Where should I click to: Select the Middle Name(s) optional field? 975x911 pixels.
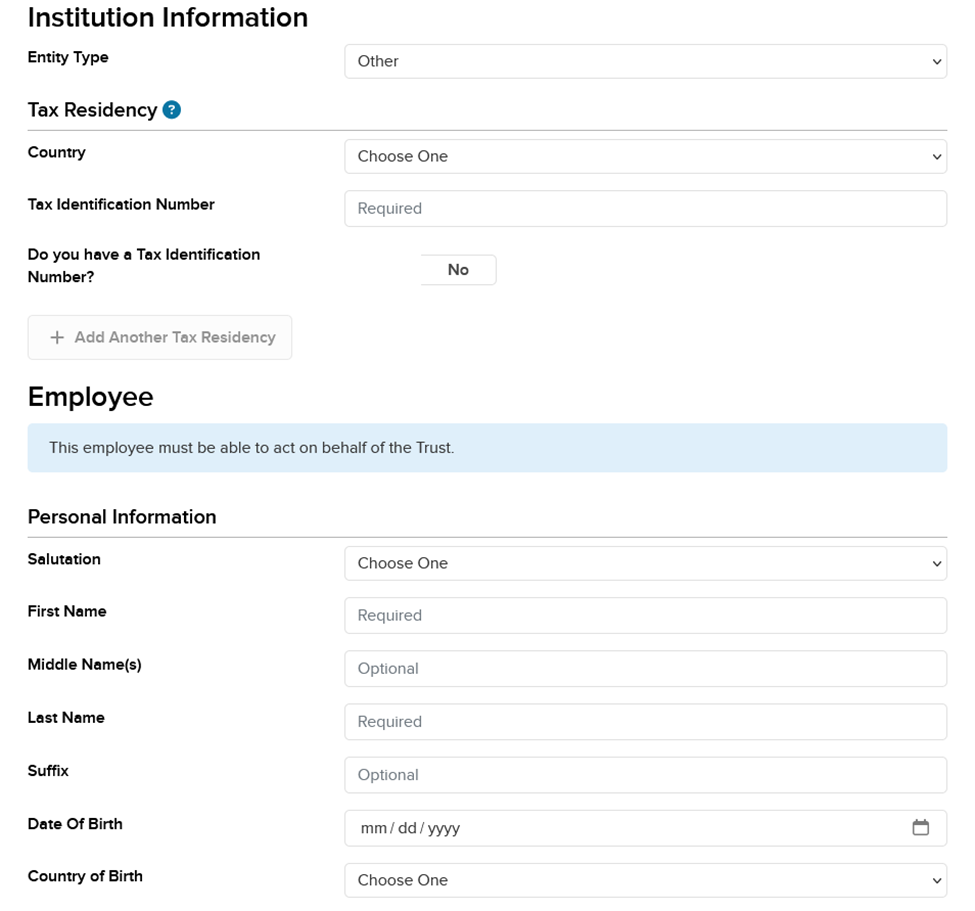coord(645,668)
